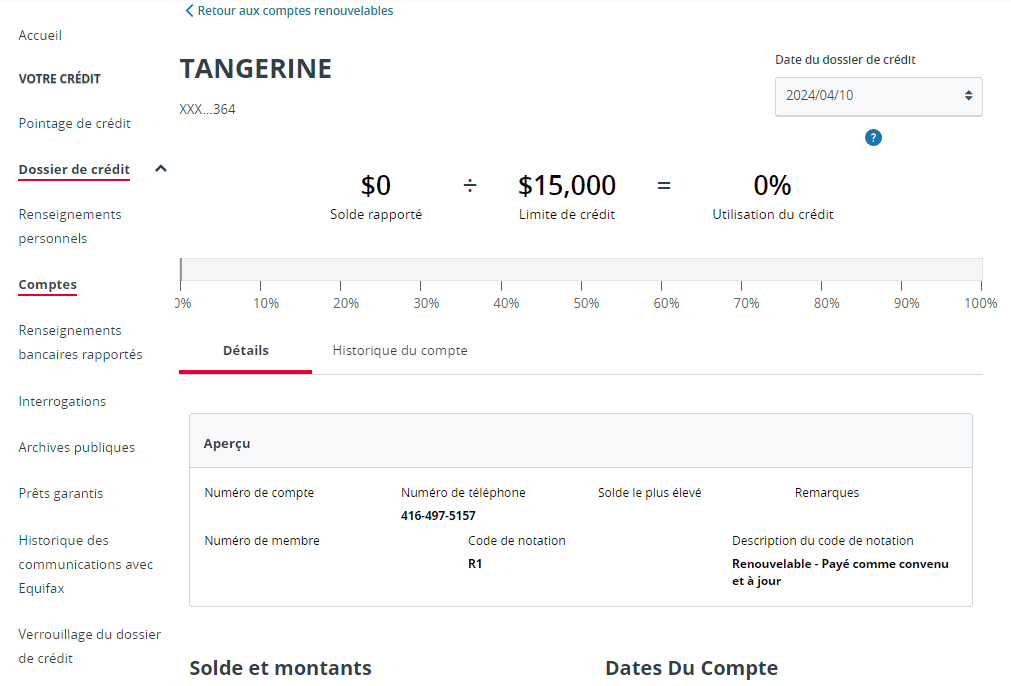Viewport: 1011px width, 686px height.
Task: Click Retour aux comptes renouvelables link
Action: pos(297,10)
